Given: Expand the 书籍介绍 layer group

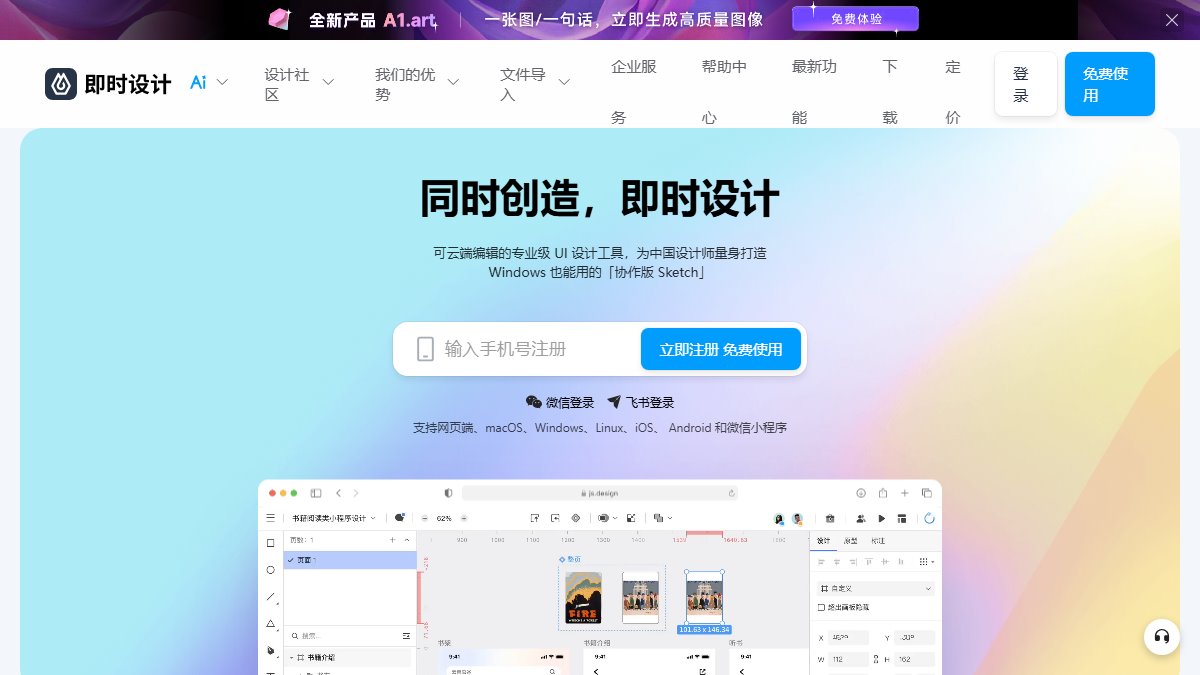Looking at the screenshot, I should click(292, 658).
